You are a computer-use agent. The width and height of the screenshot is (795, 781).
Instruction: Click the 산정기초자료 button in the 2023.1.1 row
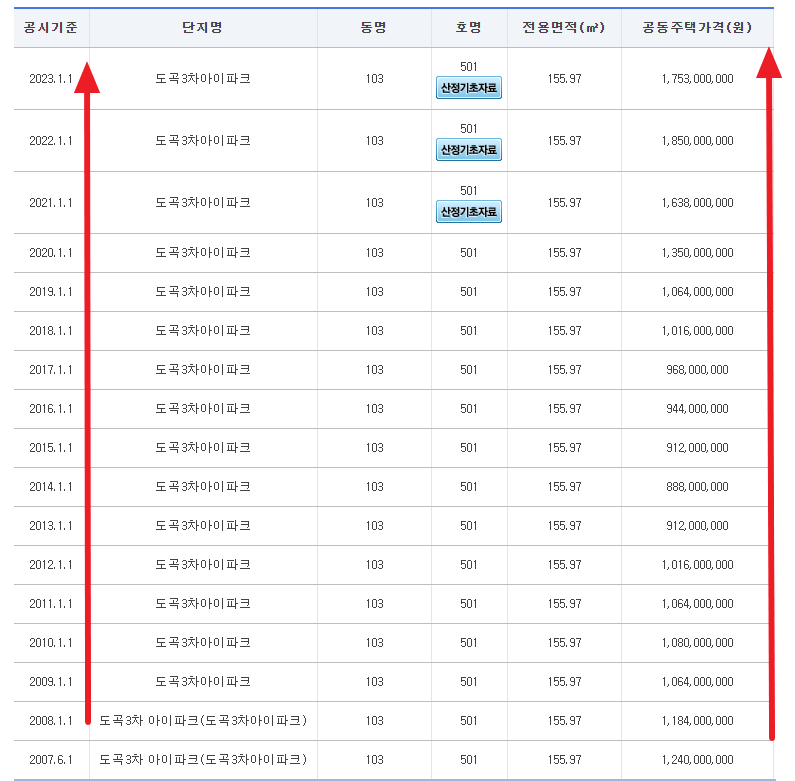(468, 88)
